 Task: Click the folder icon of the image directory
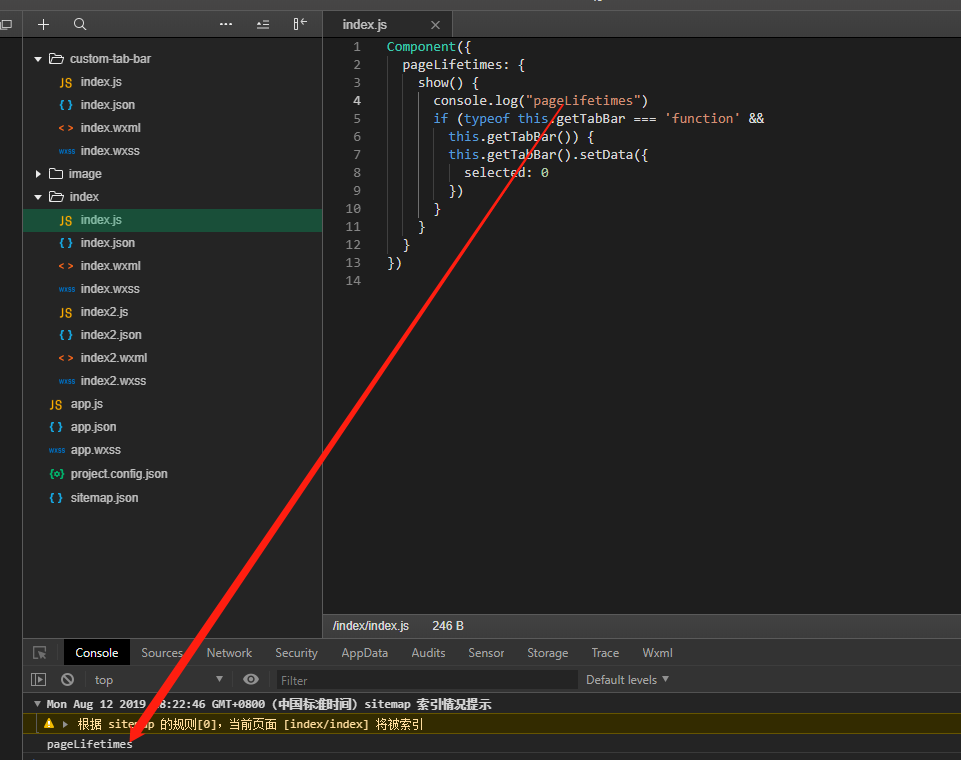coord(56,173)
